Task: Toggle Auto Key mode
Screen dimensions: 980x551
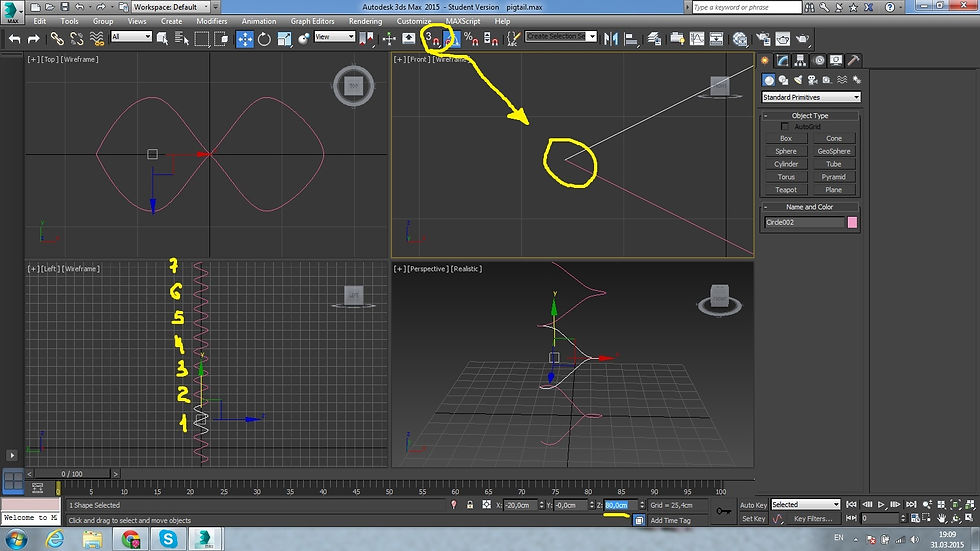Action: [x=752, y=505]
